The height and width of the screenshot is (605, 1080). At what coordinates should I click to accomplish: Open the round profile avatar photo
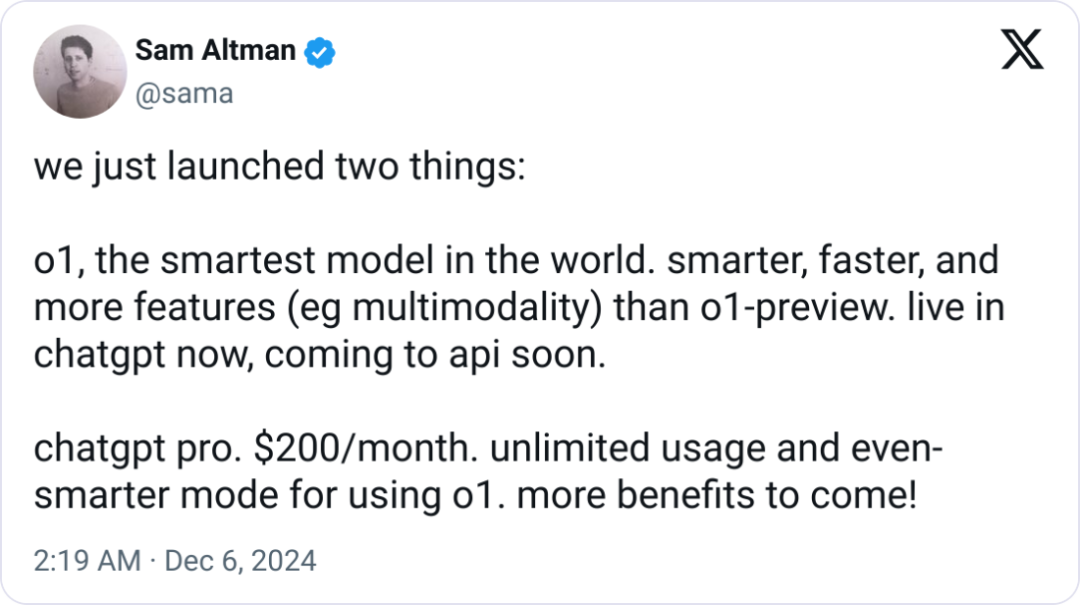tap(80, 72)
